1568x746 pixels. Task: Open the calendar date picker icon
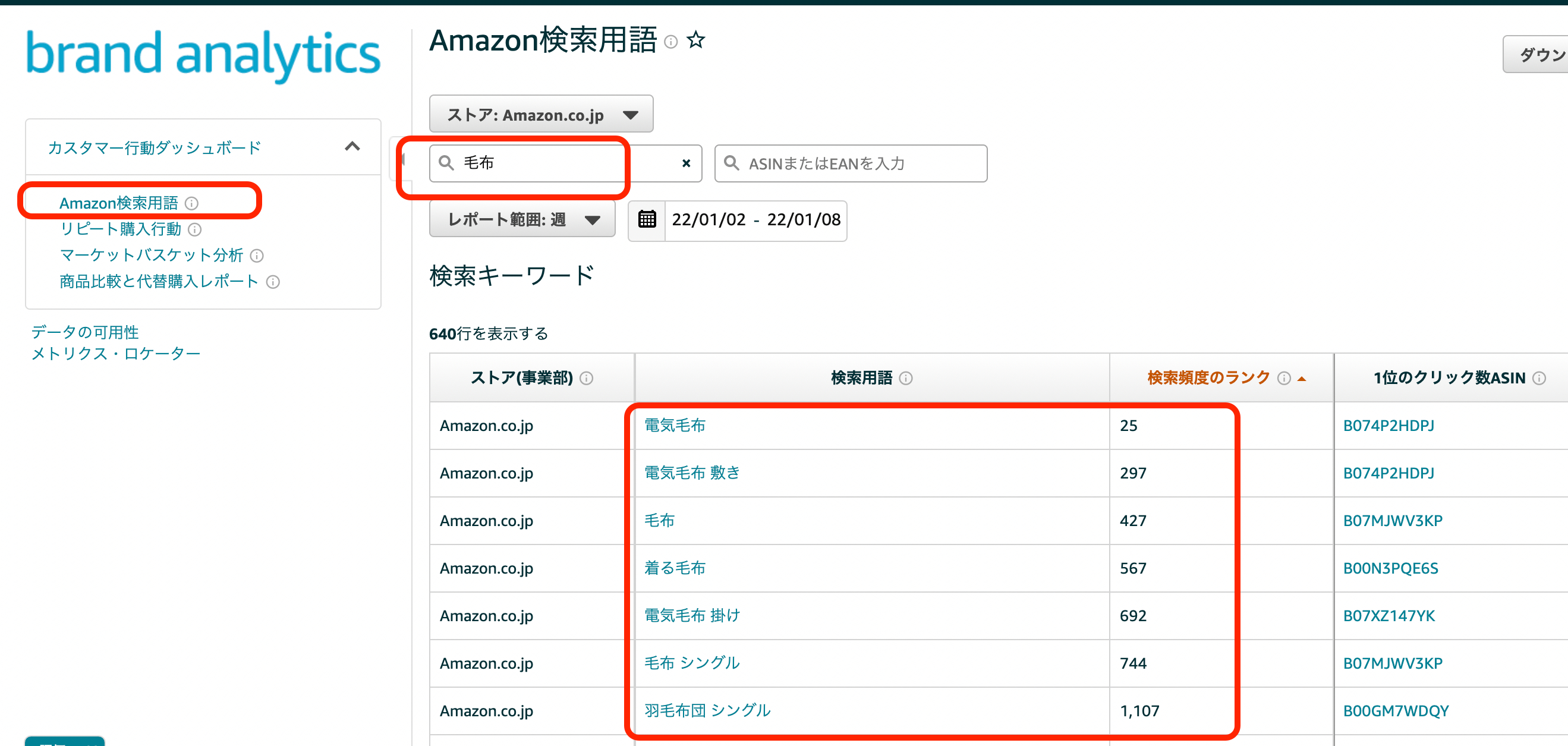click(x=647, y=221)
